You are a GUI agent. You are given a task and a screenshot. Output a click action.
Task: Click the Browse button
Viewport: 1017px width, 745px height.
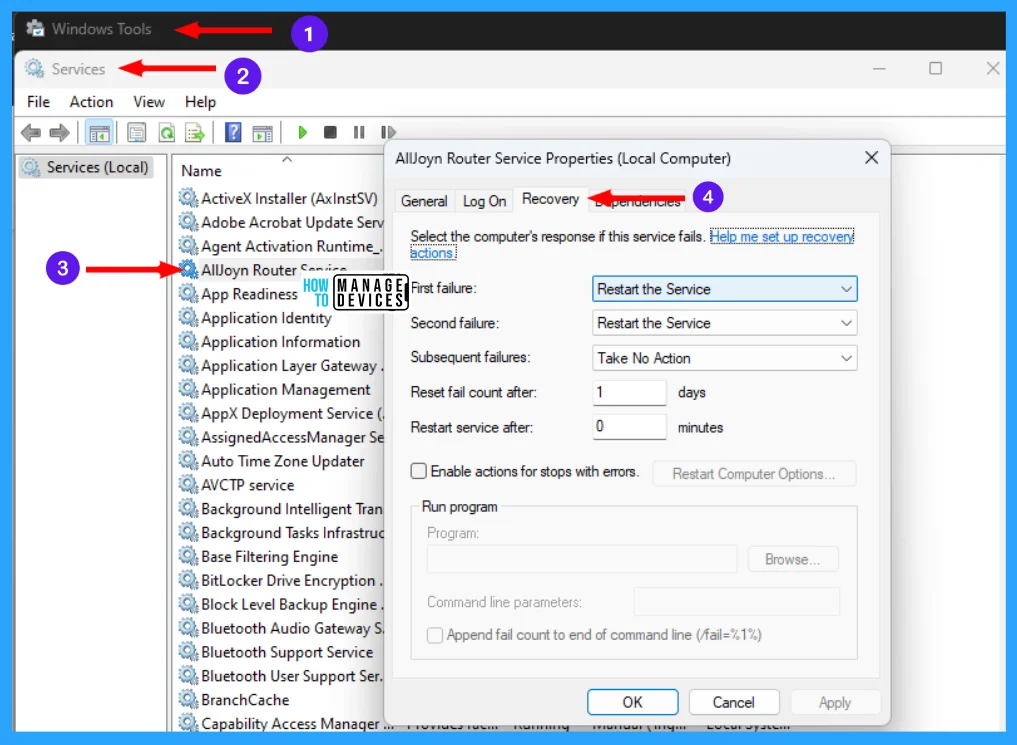[x=793, y=559]
